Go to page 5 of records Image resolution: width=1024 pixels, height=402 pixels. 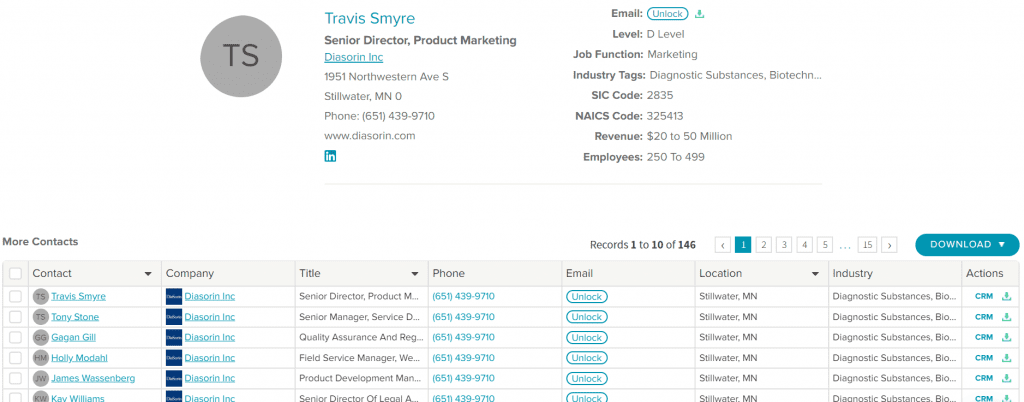click(825, 245)
